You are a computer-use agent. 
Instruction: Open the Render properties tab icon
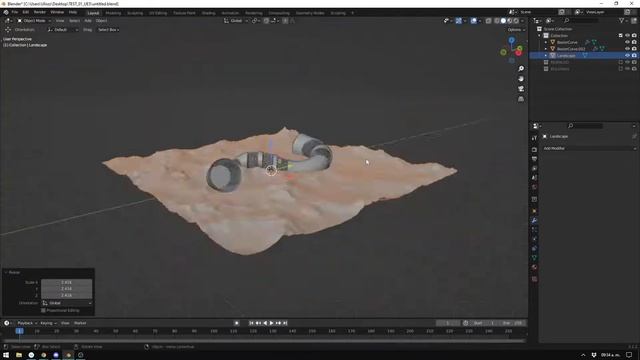coord(534,149)
